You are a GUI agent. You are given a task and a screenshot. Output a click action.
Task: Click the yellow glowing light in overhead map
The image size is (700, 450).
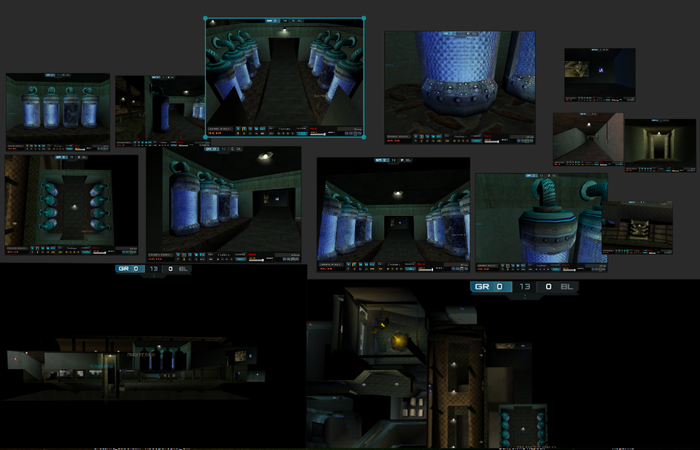401,341
